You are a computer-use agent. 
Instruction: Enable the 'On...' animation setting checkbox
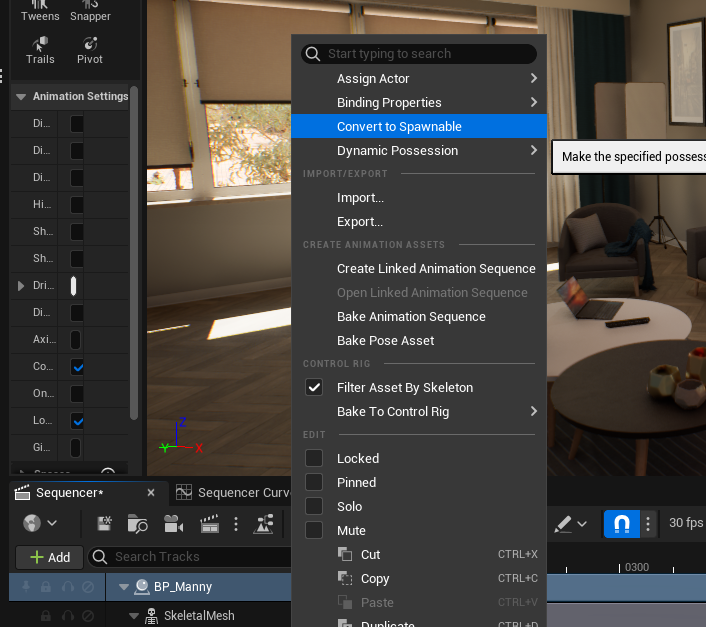[x=77, y=393]
